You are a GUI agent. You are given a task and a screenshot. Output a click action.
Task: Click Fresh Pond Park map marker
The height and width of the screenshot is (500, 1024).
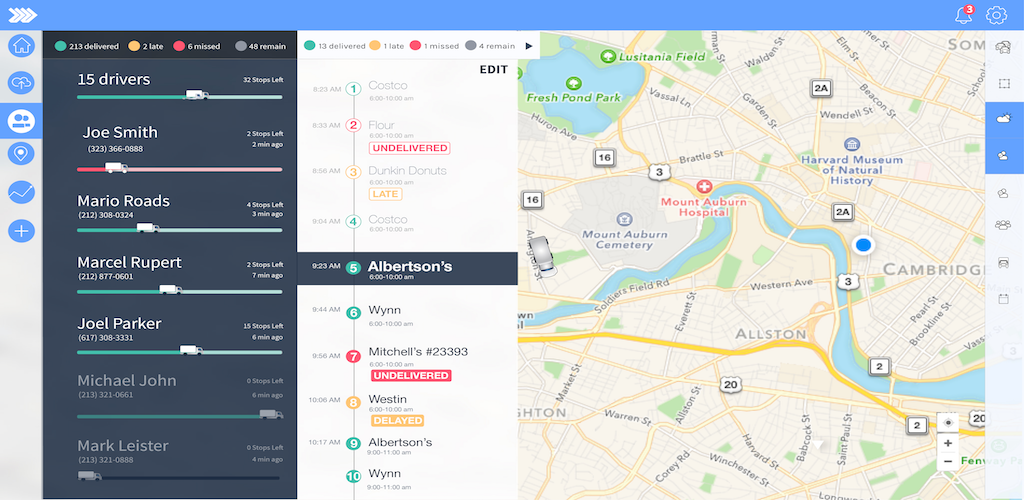574,83
